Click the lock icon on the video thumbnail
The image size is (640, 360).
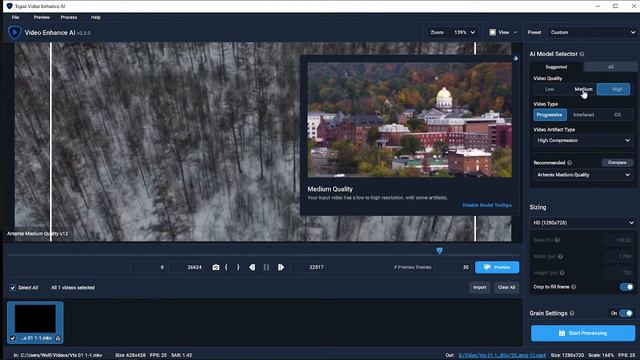tap(58, 338)
